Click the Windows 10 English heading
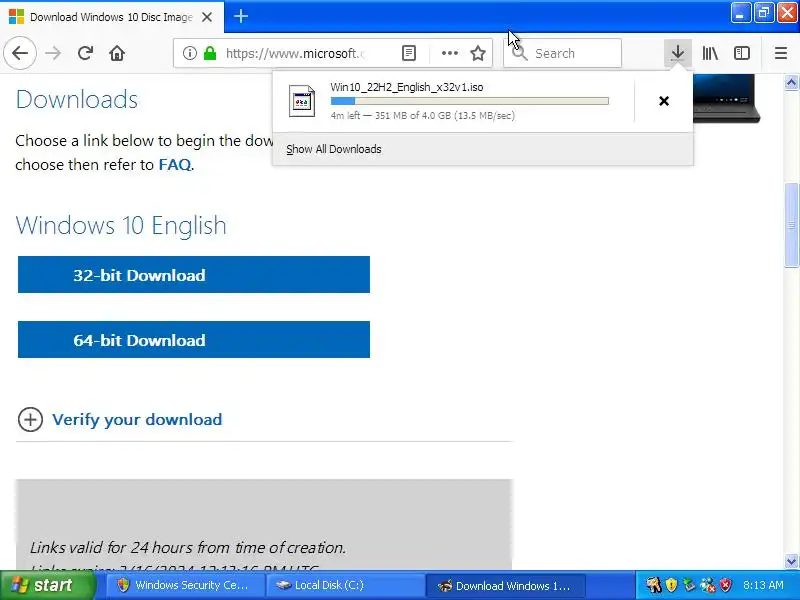 click(x=121, y=225)
